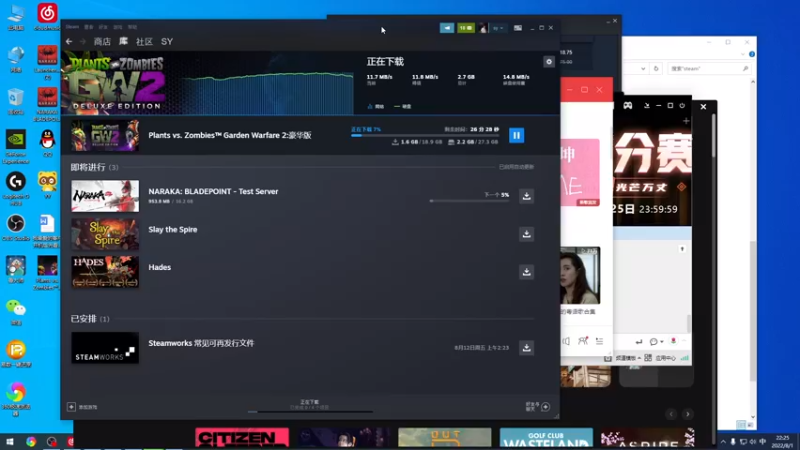
Task: Pause the Plants vs. Zombies download
Action: click(516, 135)
